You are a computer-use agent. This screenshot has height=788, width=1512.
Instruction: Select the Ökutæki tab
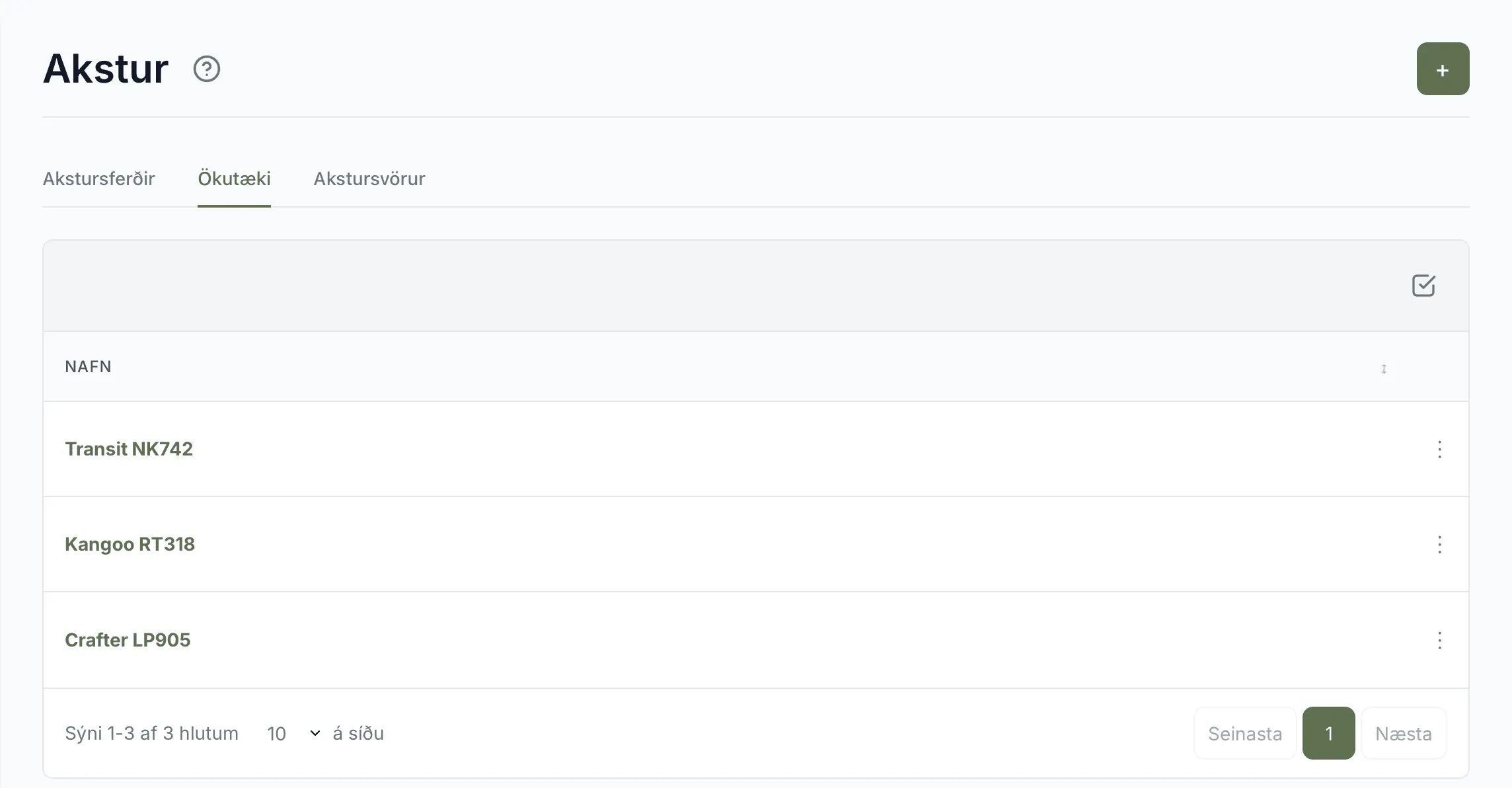coord(234,178)
